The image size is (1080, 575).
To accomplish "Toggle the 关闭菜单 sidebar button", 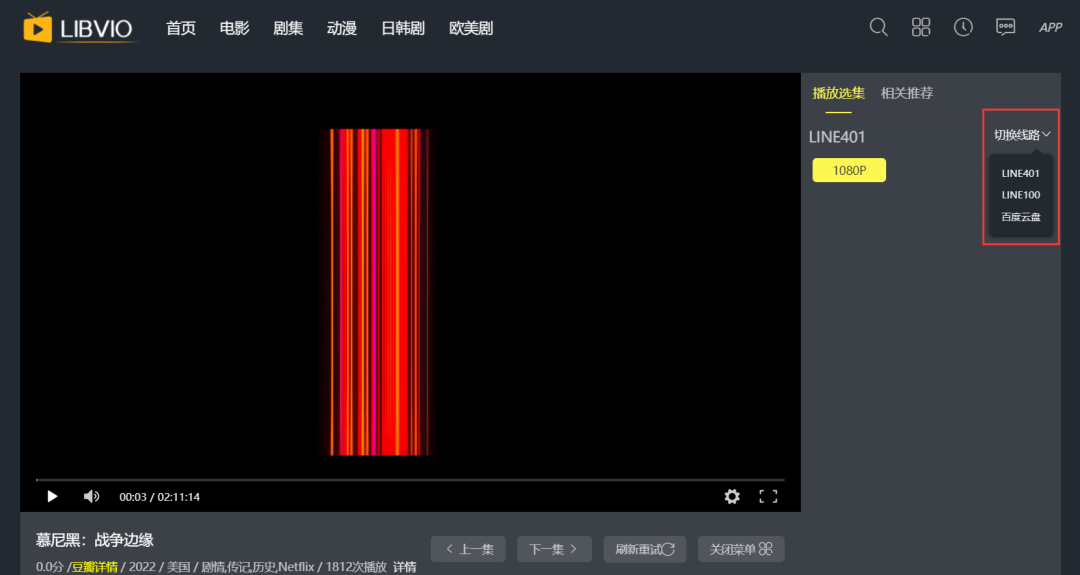I will click(741, 549).
